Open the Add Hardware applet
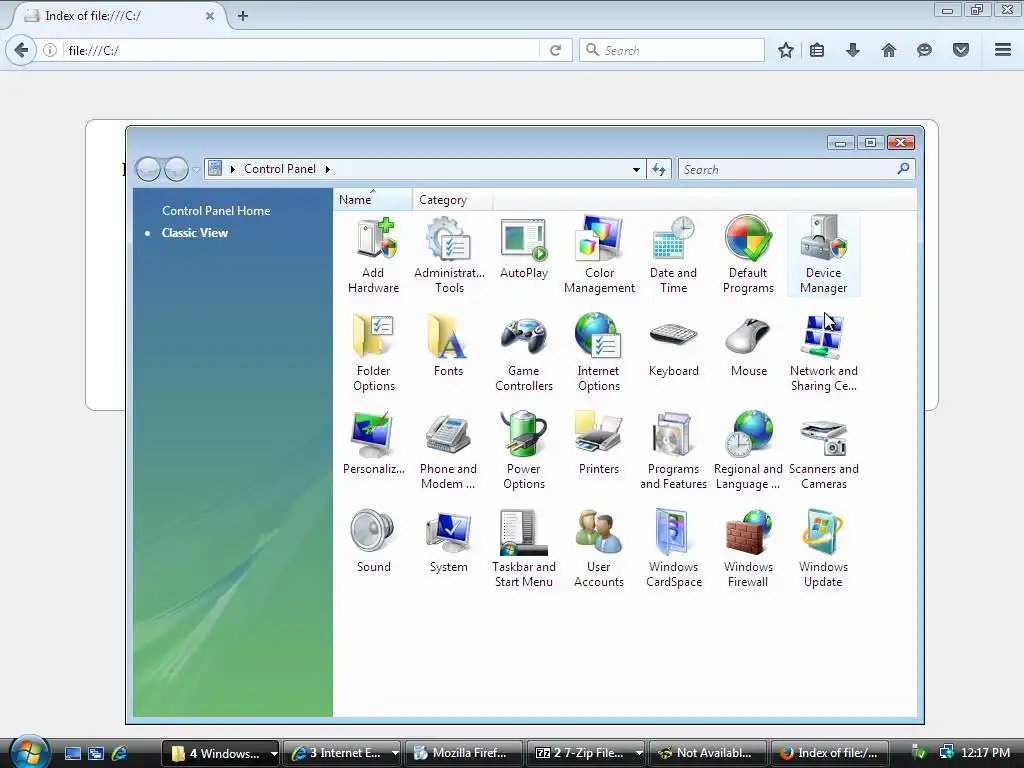The image size is (1024, 768). click(x=373, y=255)
